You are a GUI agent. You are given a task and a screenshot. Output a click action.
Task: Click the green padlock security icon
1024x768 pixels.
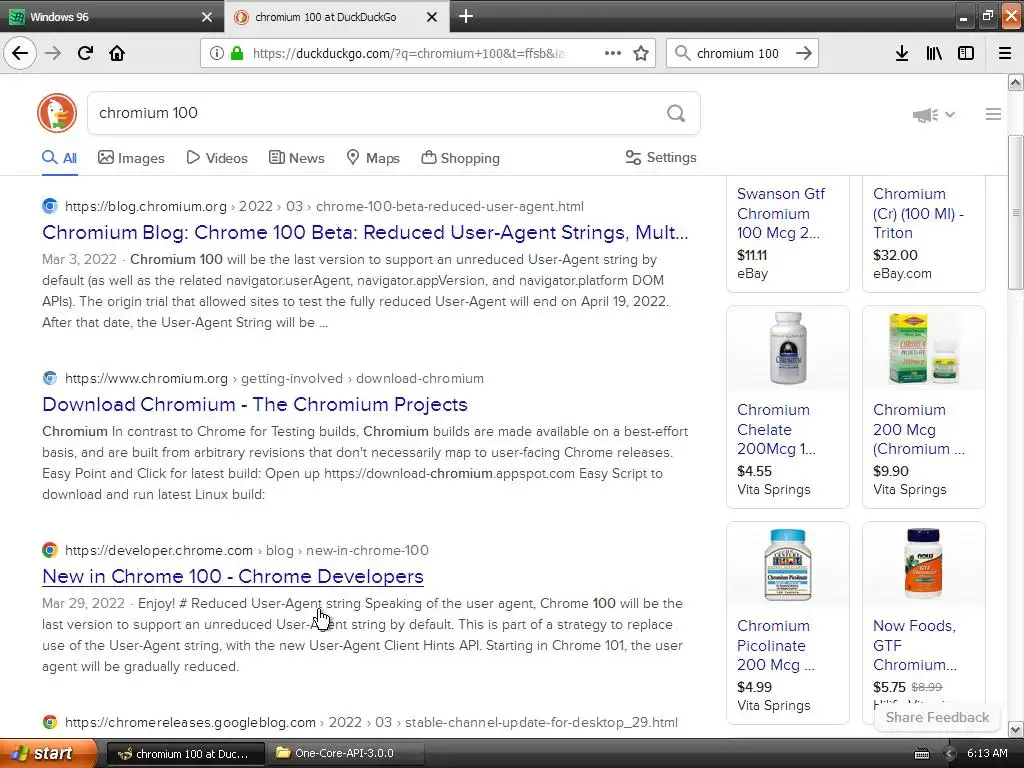pyautogui.click(x=237, y=54)
